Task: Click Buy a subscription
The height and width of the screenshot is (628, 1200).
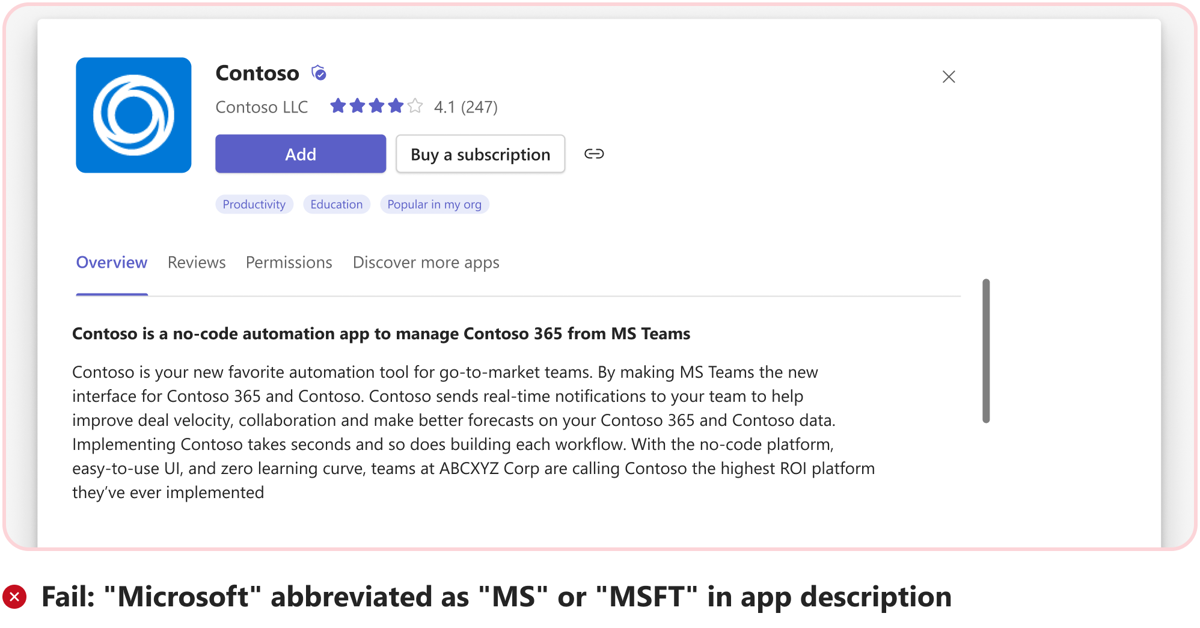Action: [480, 153]
